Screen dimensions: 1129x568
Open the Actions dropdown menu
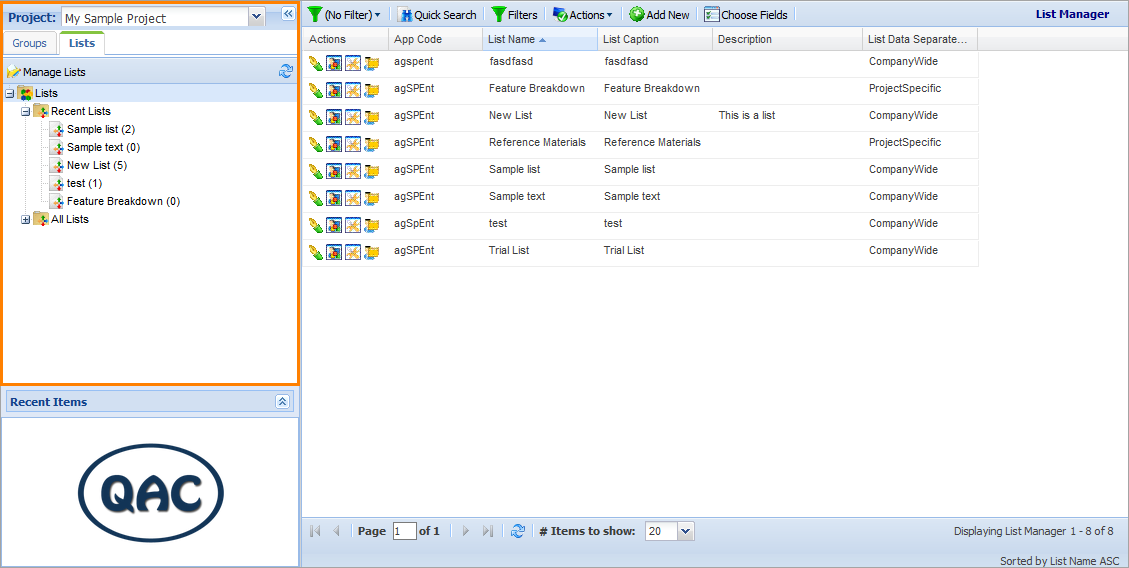583,14
